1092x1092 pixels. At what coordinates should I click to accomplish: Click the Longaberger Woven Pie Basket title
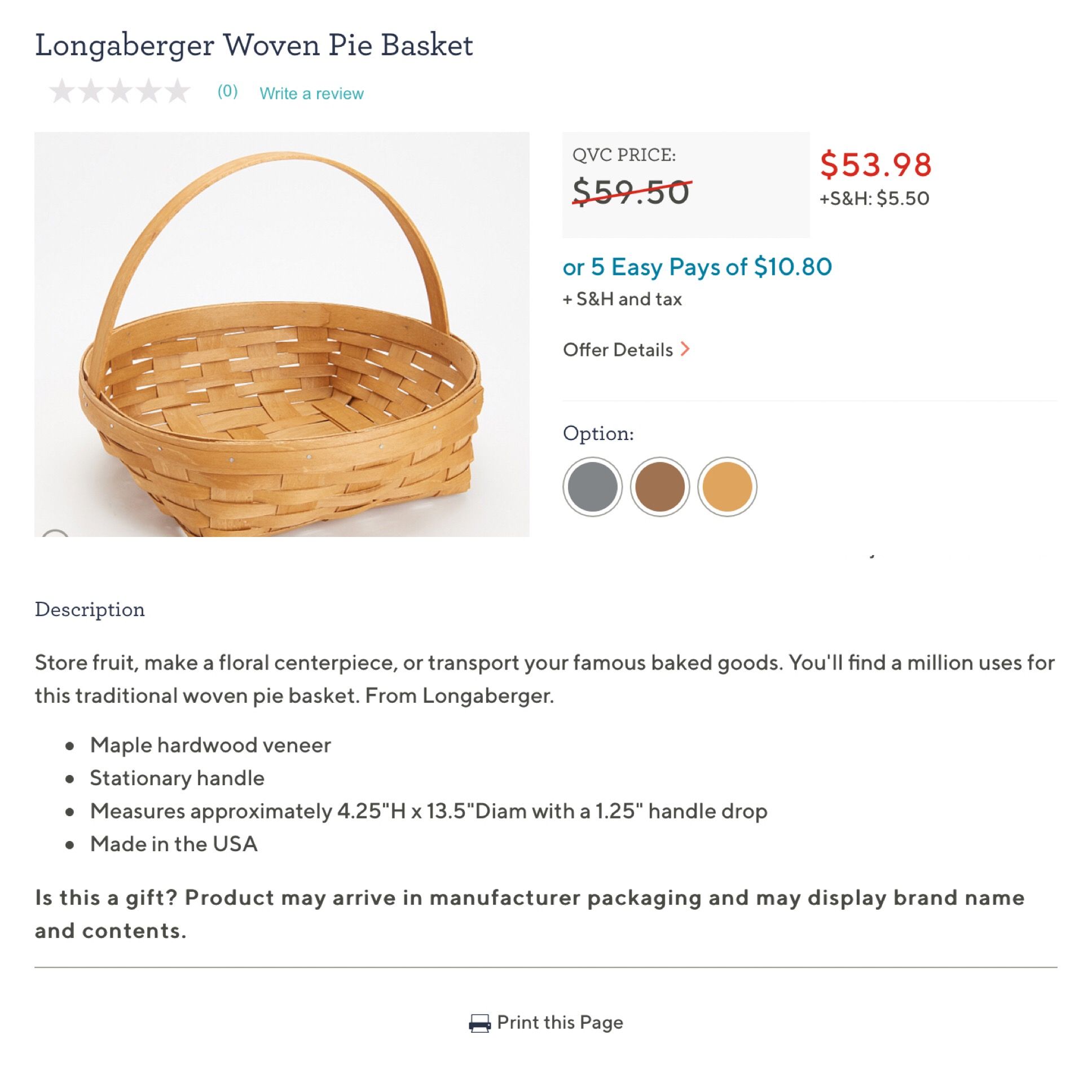pos(254,45)
